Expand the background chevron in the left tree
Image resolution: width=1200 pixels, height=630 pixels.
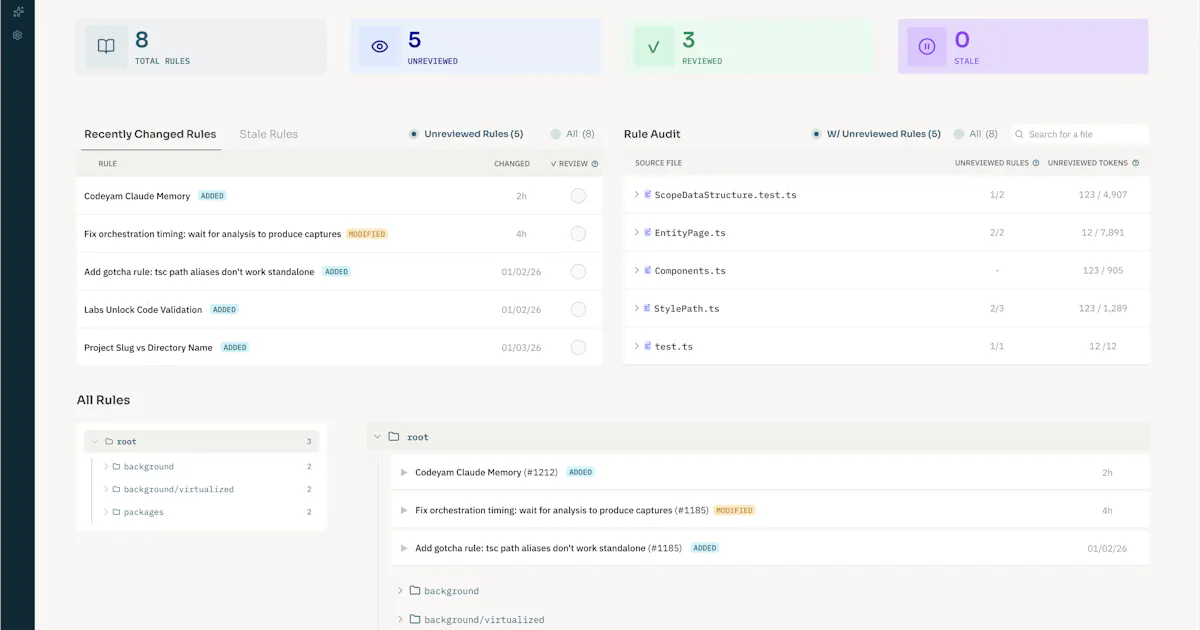pos(106,466)
